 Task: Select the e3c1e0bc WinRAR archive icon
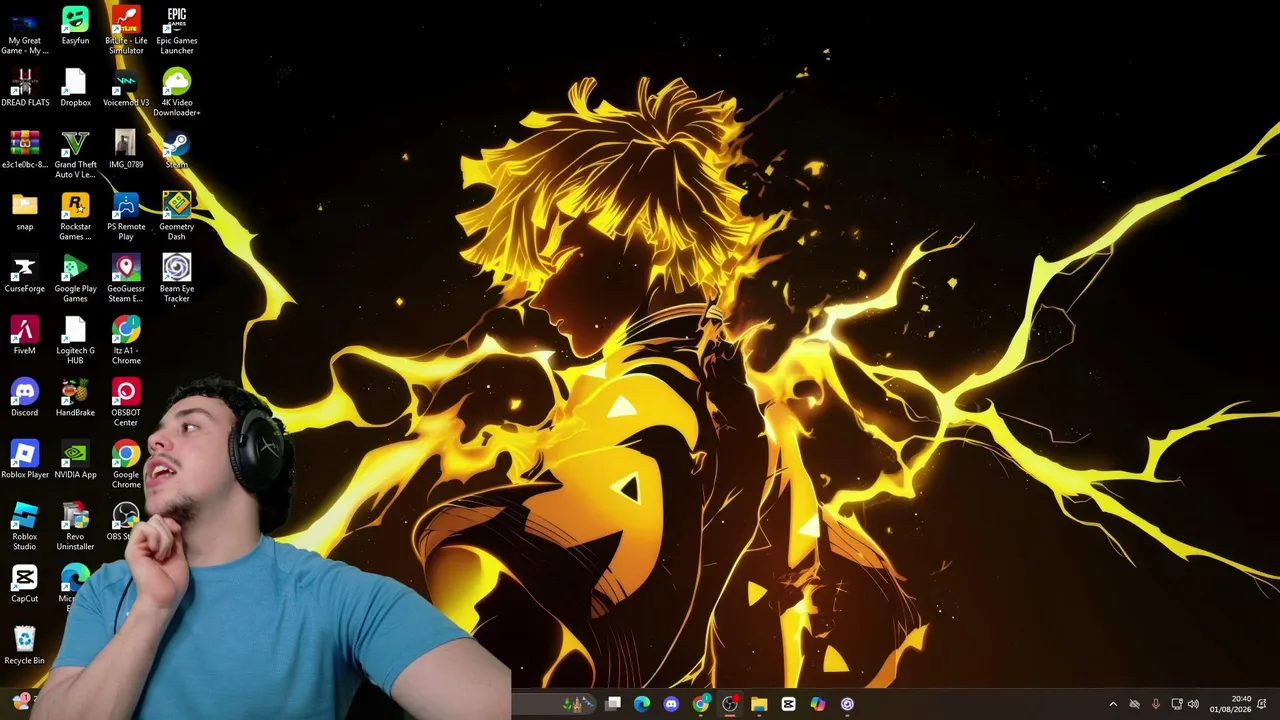25,149
